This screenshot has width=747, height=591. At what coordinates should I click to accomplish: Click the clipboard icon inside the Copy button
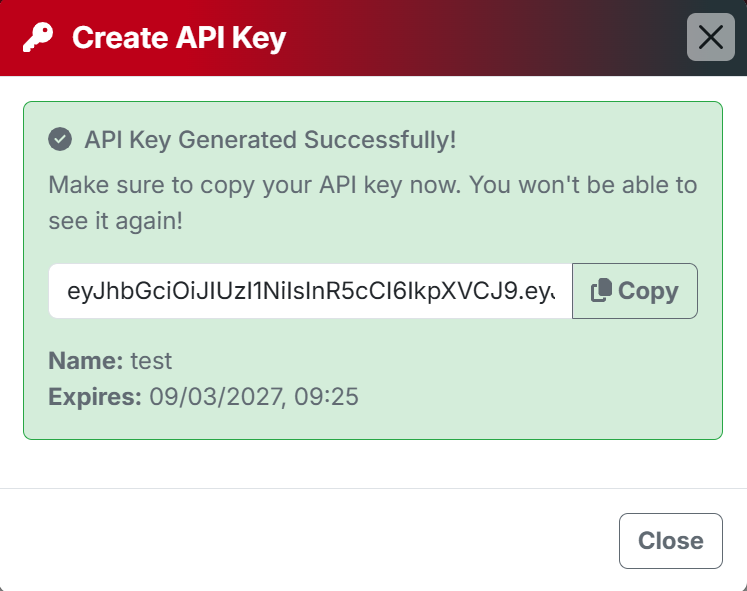click(x=601, y=291)
